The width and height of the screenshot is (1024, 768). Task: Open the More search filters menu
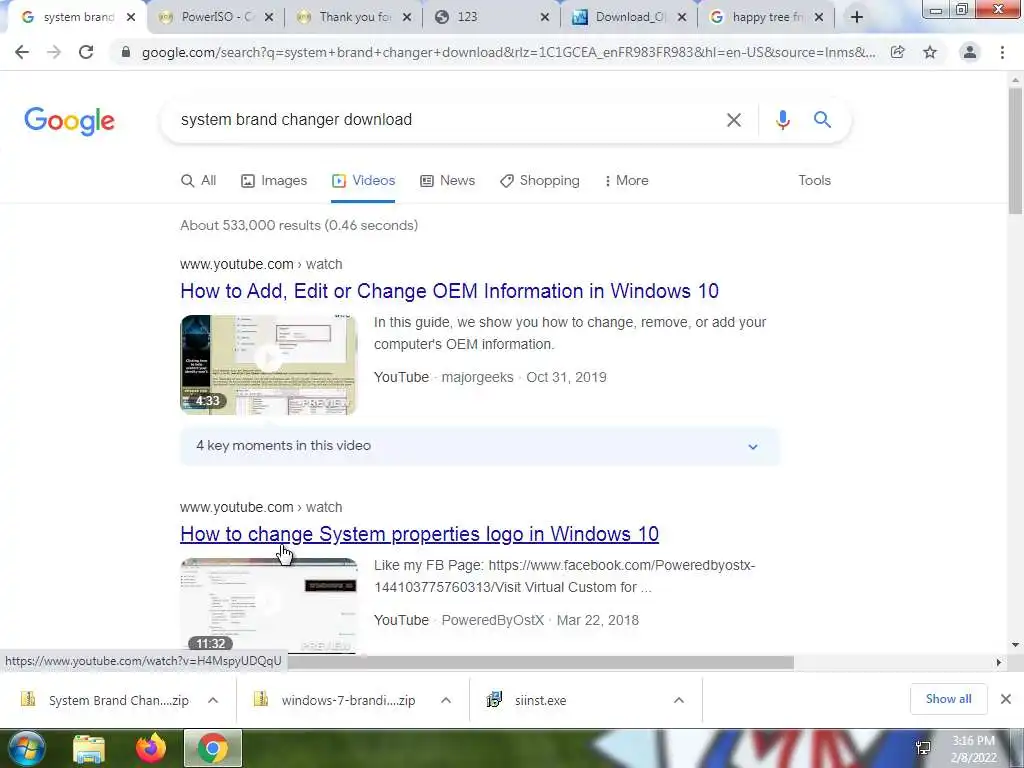[x=626, y=181]
